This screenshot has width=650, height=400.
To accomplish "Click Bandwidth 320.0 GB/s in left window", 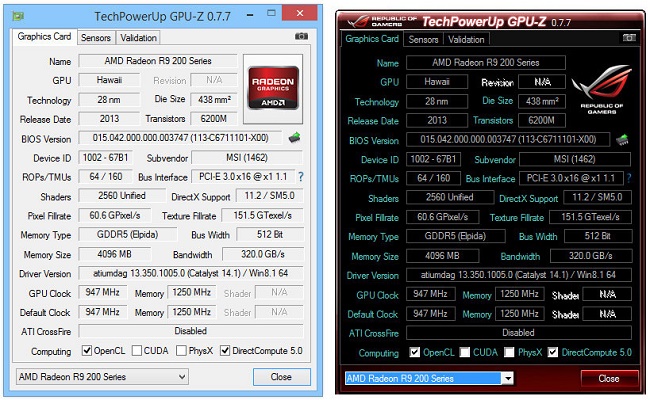I will pos(263,254).
